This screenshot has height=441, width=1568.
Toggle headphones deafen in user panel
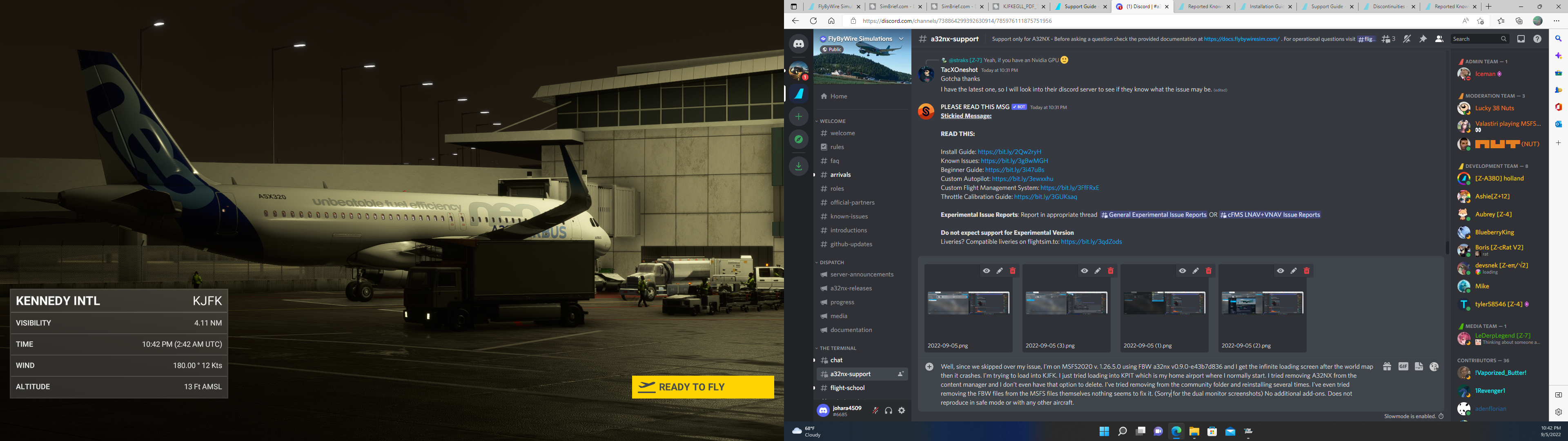(889, 410)
